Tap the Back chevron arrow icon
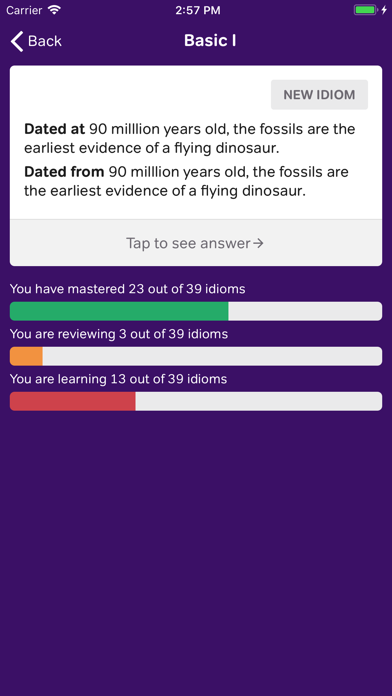 coord(17,41)
